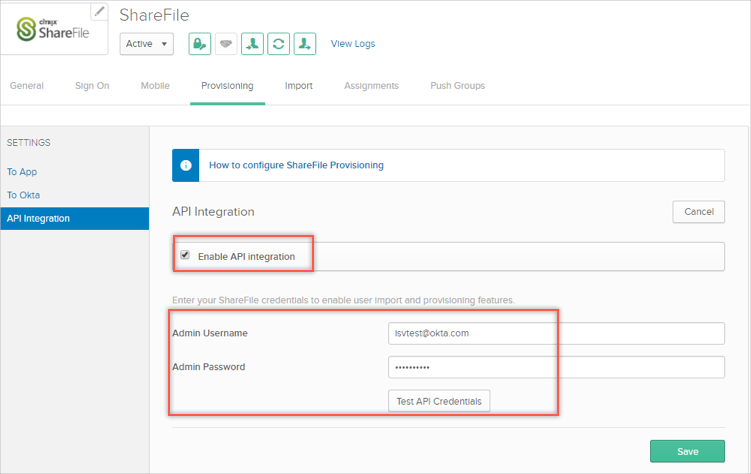Viewport: 751px width, 474px height.
Task: Switch to the Import tab
Action: 298,86
